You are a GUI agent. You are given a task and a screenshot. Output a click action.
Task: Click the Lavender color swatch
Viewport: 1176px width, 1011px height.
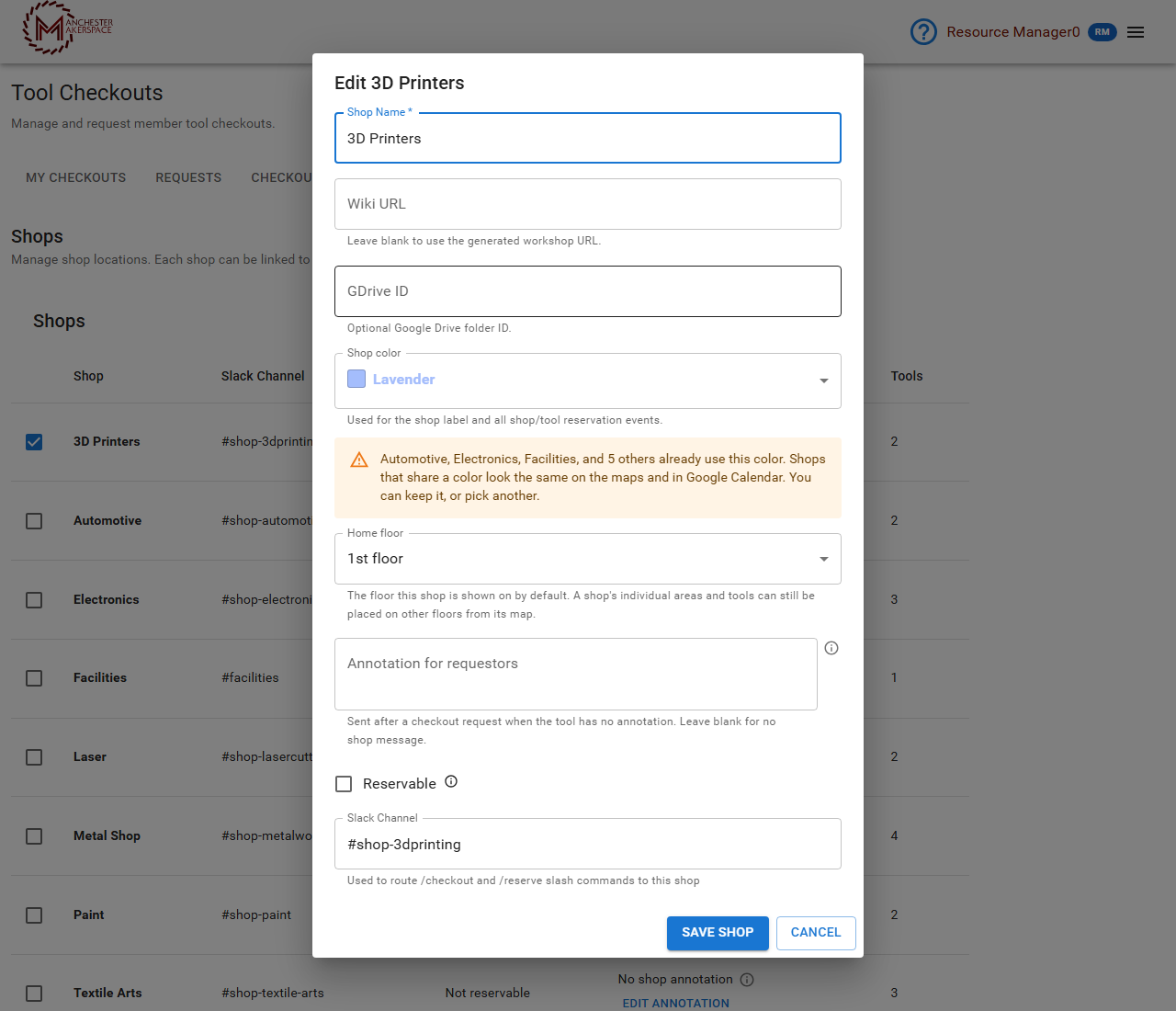pyautogui.click(x=356, y=379)
